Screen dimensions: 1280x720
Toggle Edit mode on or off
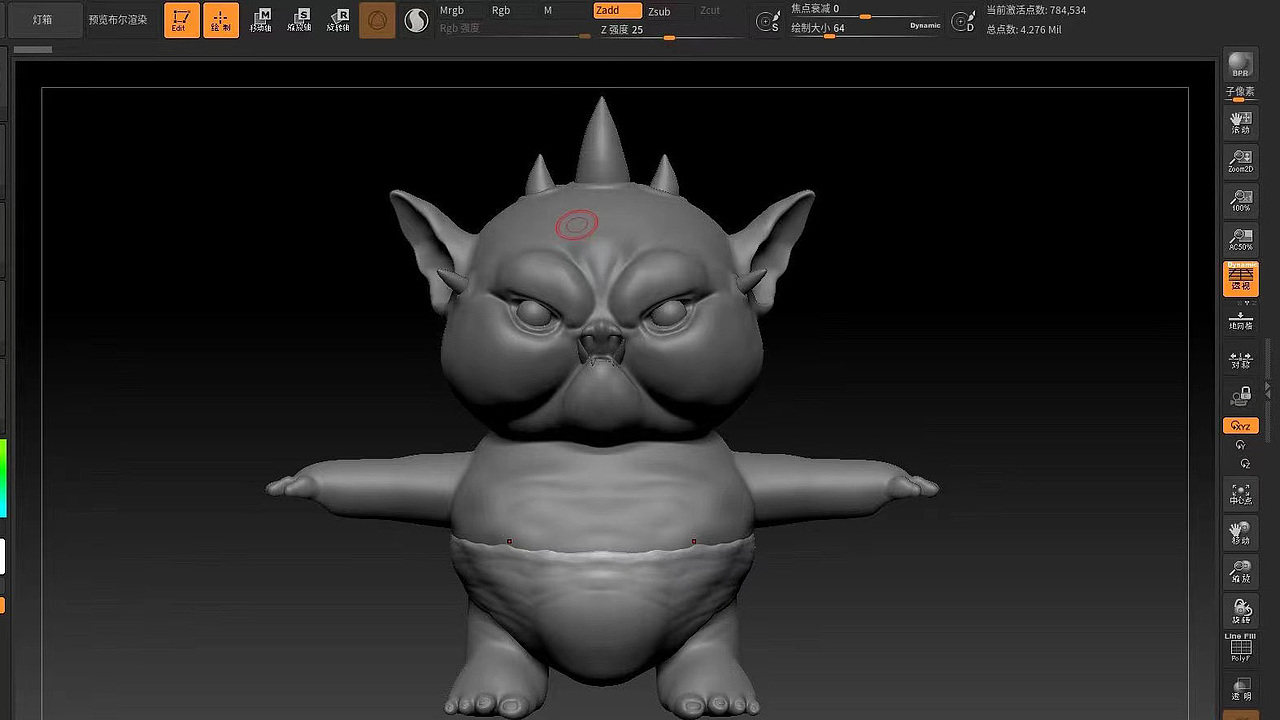click(181, 20)
